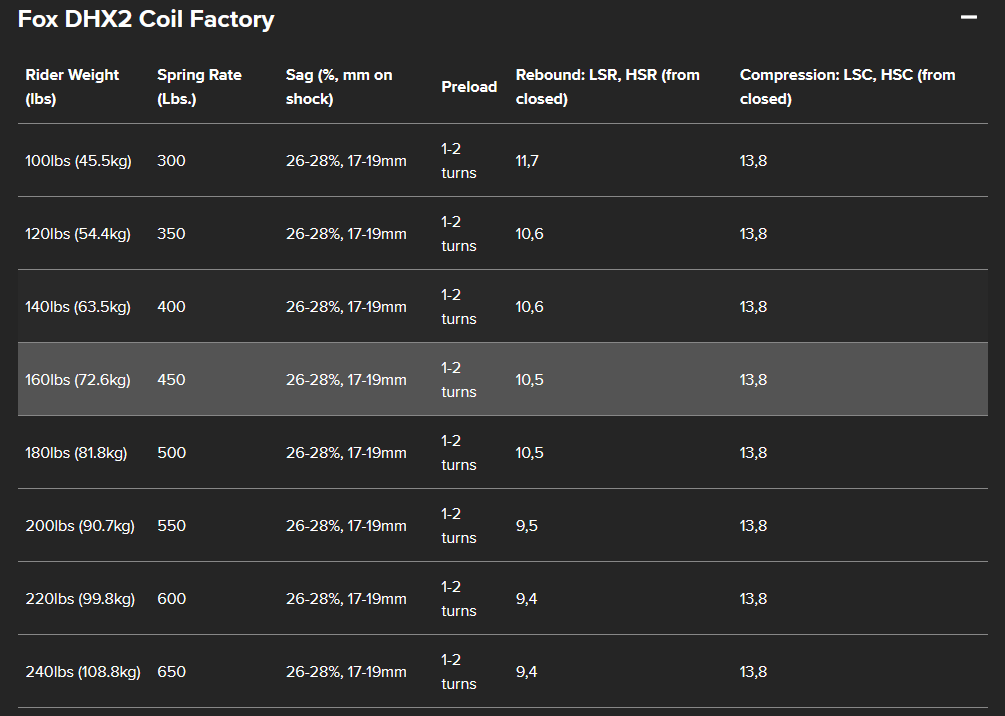Viewport: 1005px width, 716px height.
Task: Select the Rebound LSR, HSR column header
Action: click(x=607, y=87)
